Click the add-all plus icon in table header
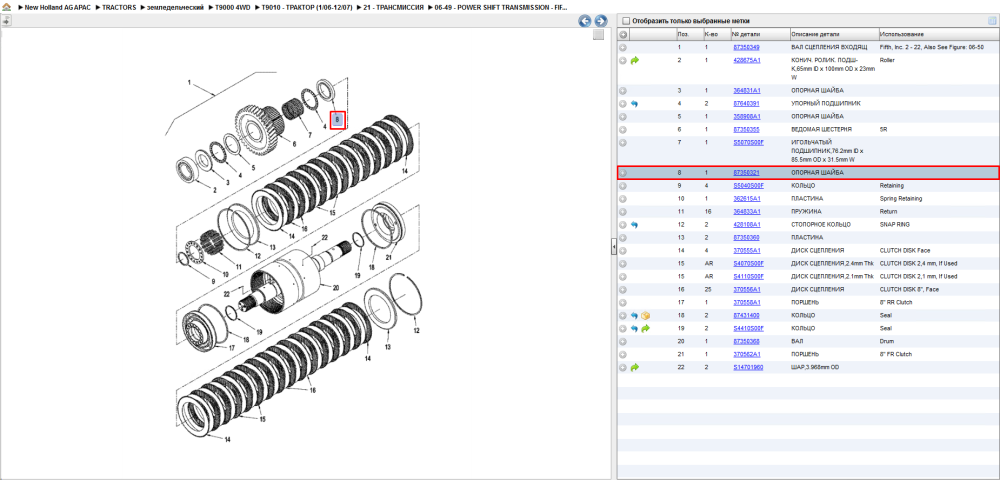1000x480 pixels. coord(623,34)
